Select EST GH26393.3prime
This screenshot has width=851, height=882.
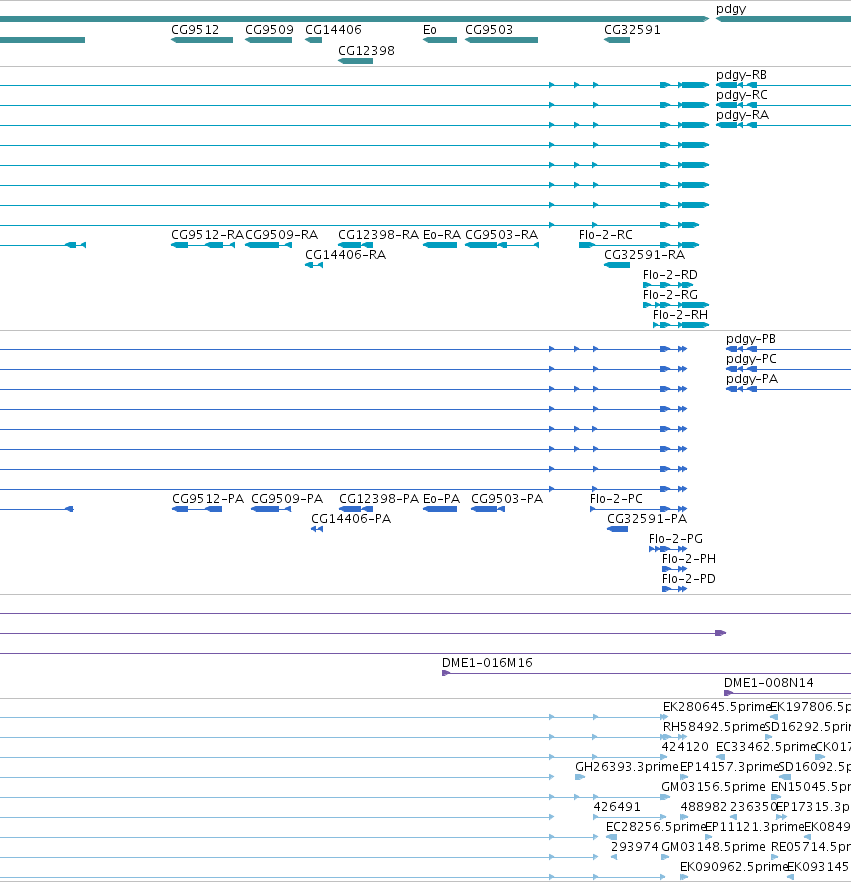(580, 777)
